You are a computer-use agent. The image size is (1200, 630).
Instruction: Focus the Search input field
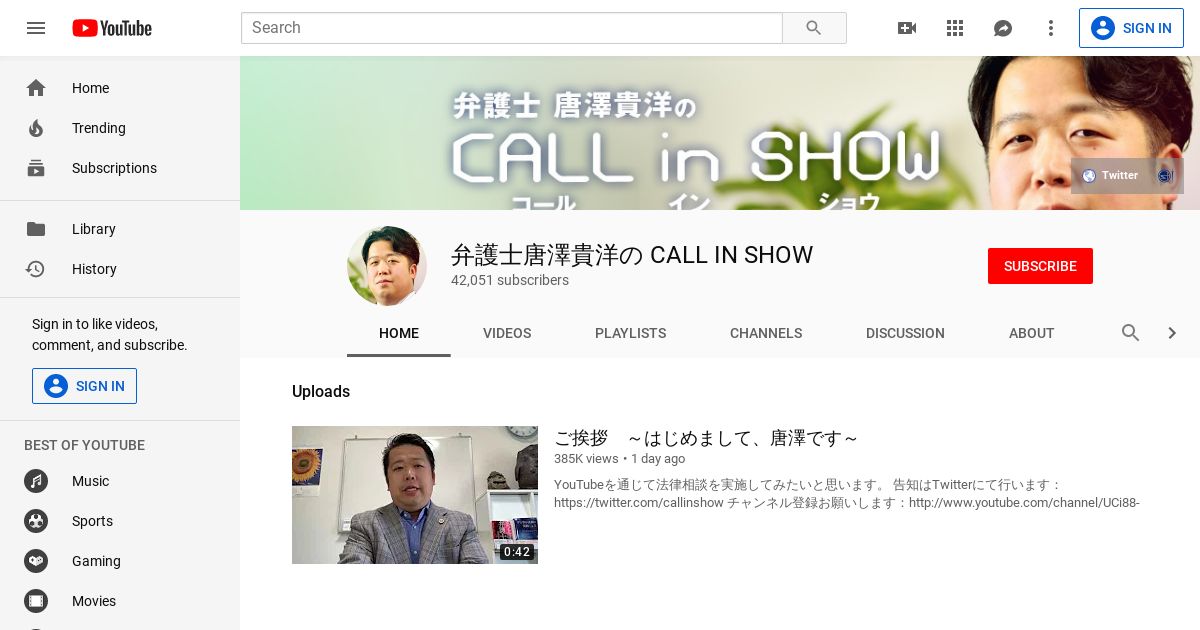[512, 28]
